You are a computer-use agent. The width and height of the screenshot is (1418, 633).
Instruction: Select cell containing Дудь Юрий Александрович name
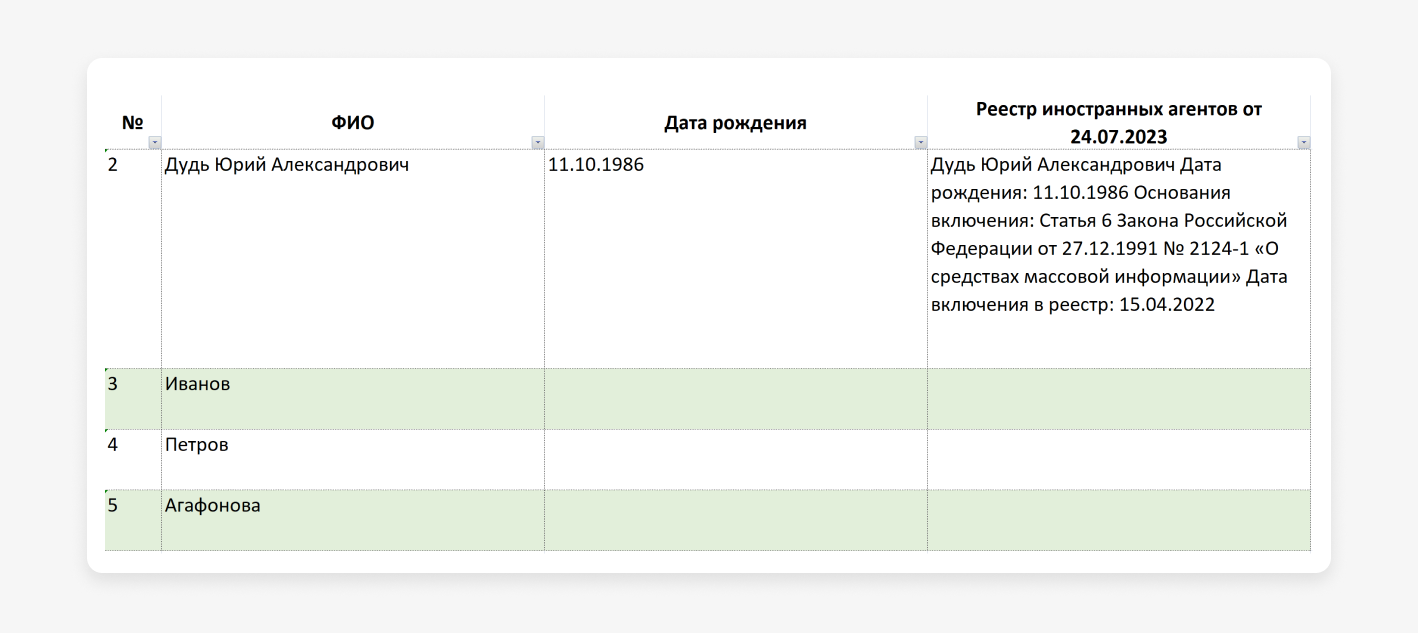point(287,165)
